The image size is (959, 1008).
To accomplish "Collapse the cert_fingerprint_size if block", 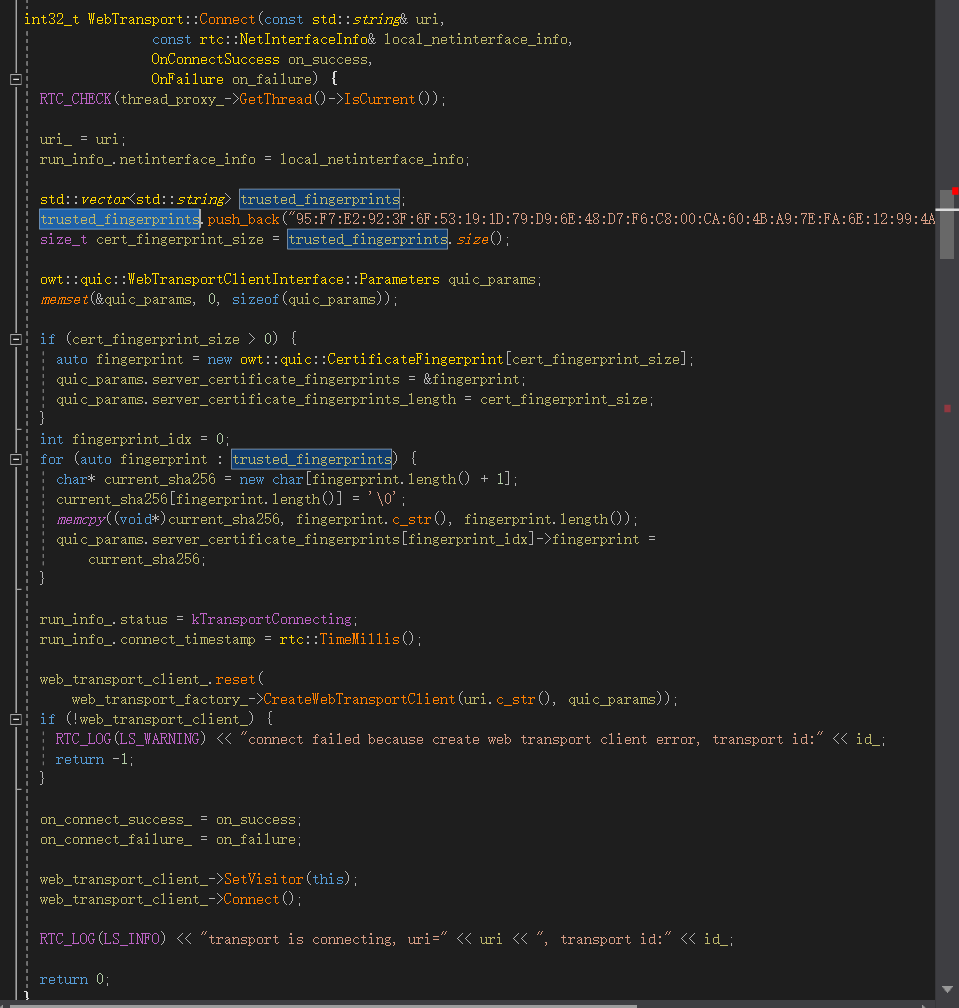I will point(15,338).
